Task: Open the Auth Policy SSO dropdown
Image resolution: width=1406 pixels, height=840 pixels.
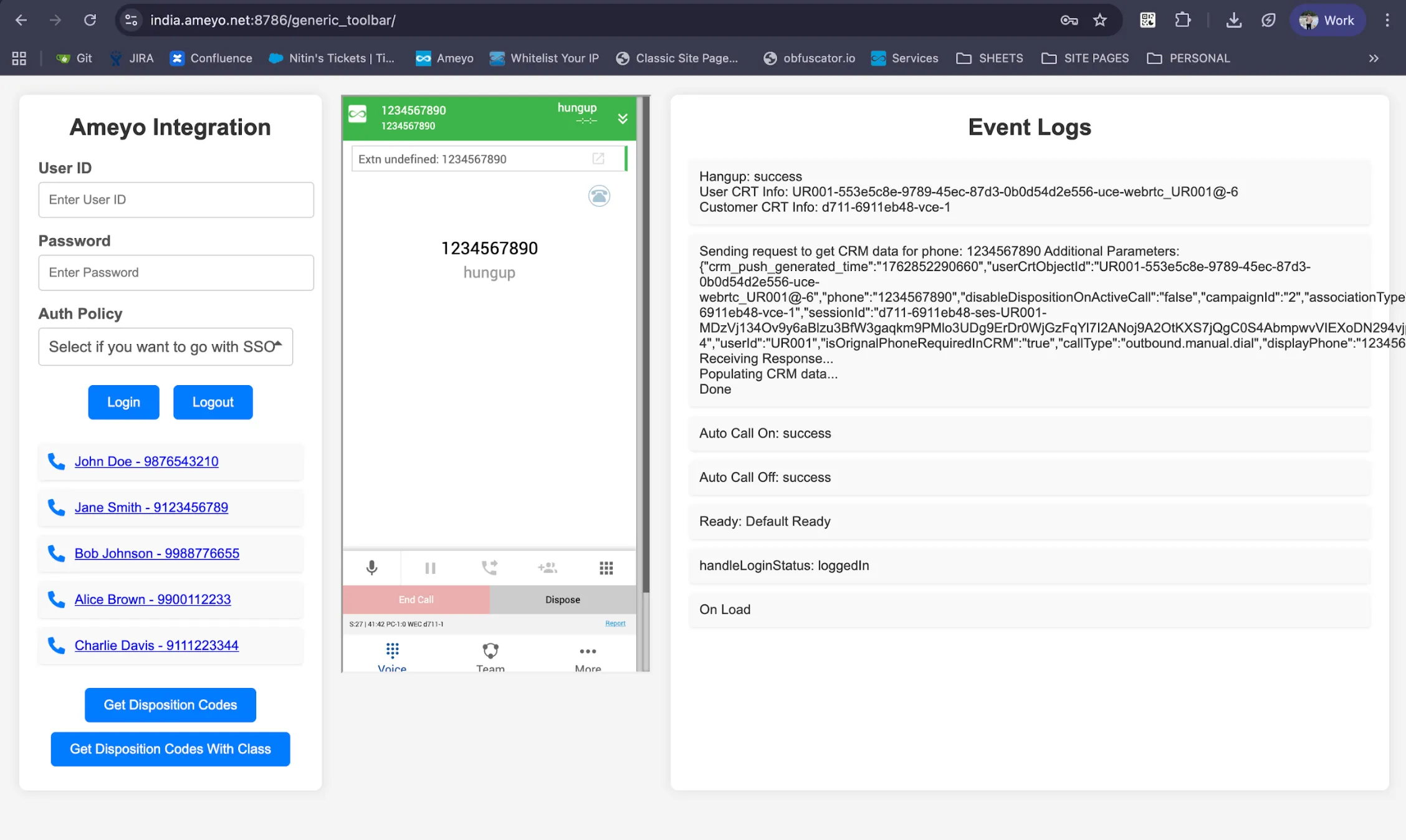Action: point(166,346)
